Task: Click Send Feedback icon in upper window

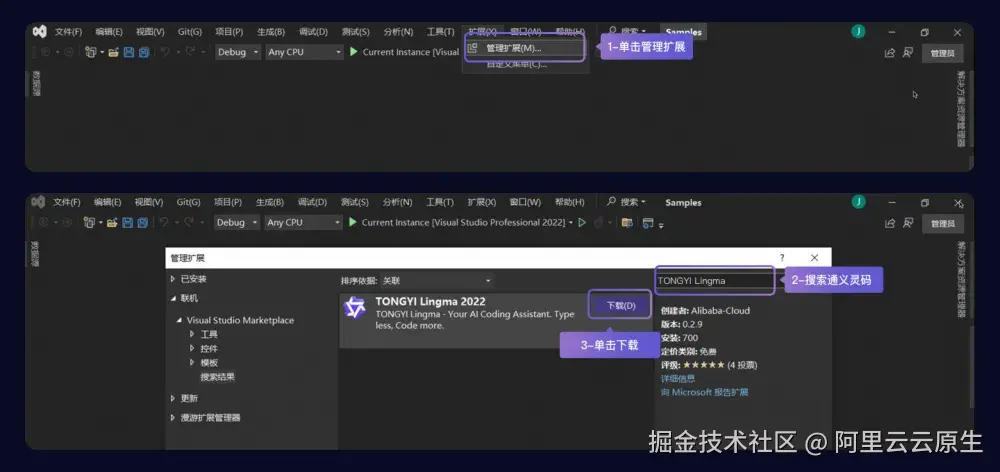Action: coord(908,53)
